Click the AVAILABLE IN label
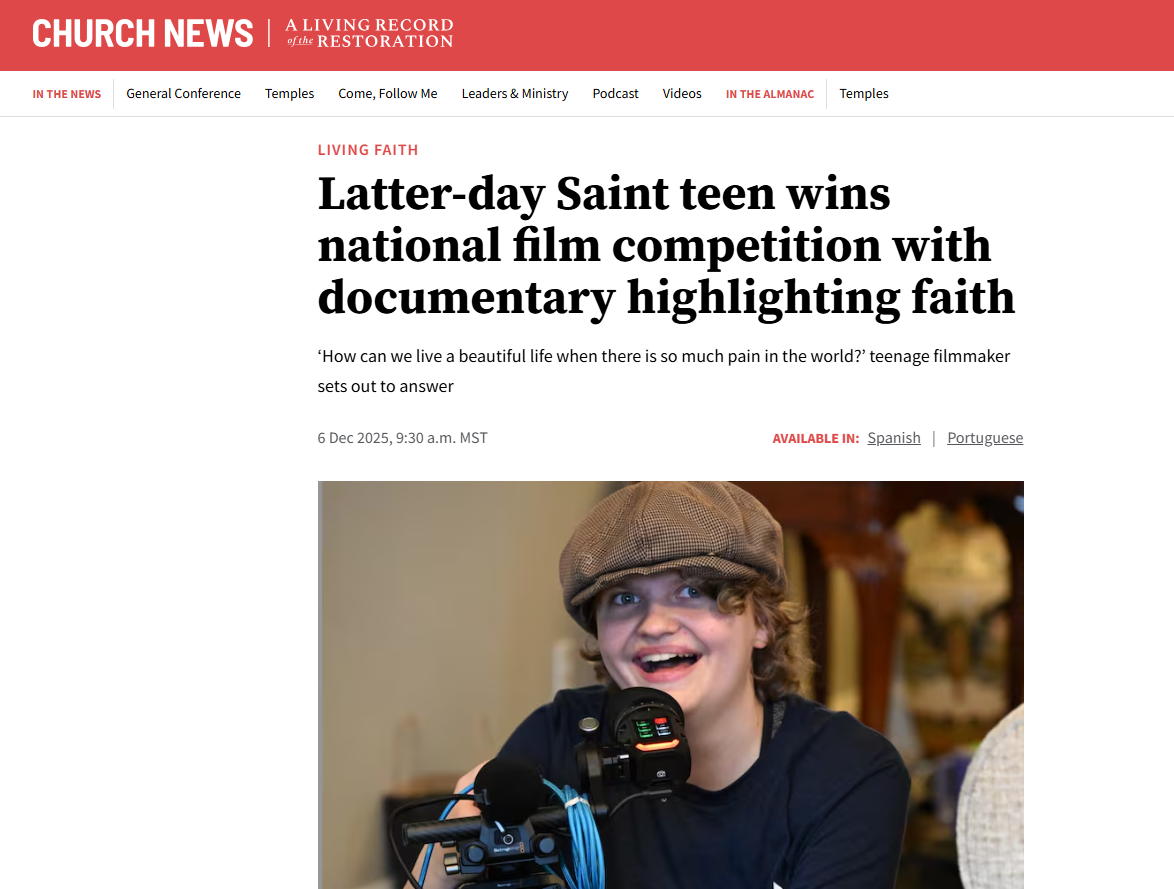 click(x=816, y=438)
